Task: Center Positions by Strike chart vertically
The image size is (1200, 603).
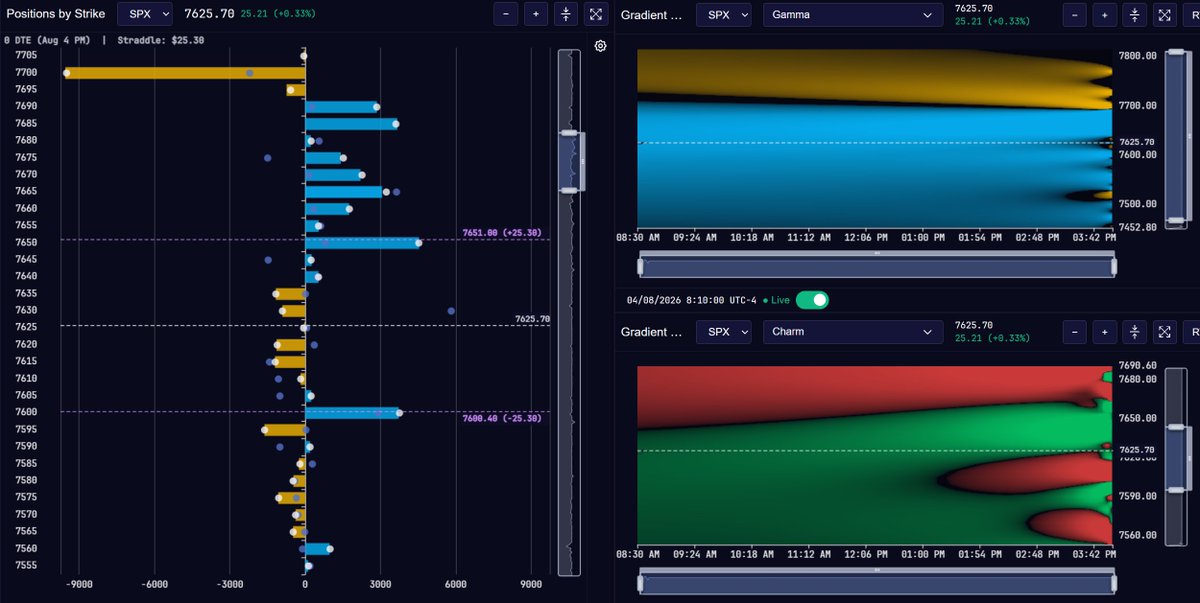Action: pyautogui.click(x=566, y=14)
